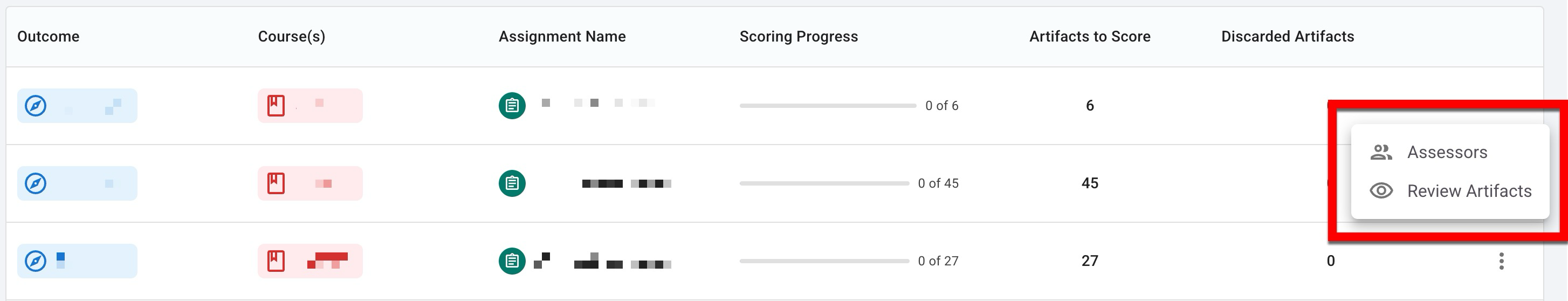Click the compass outcome icon in the 45-artifact row
Image resolution: width=1568 pixels, height=301 pixels.
coord(35,183)
